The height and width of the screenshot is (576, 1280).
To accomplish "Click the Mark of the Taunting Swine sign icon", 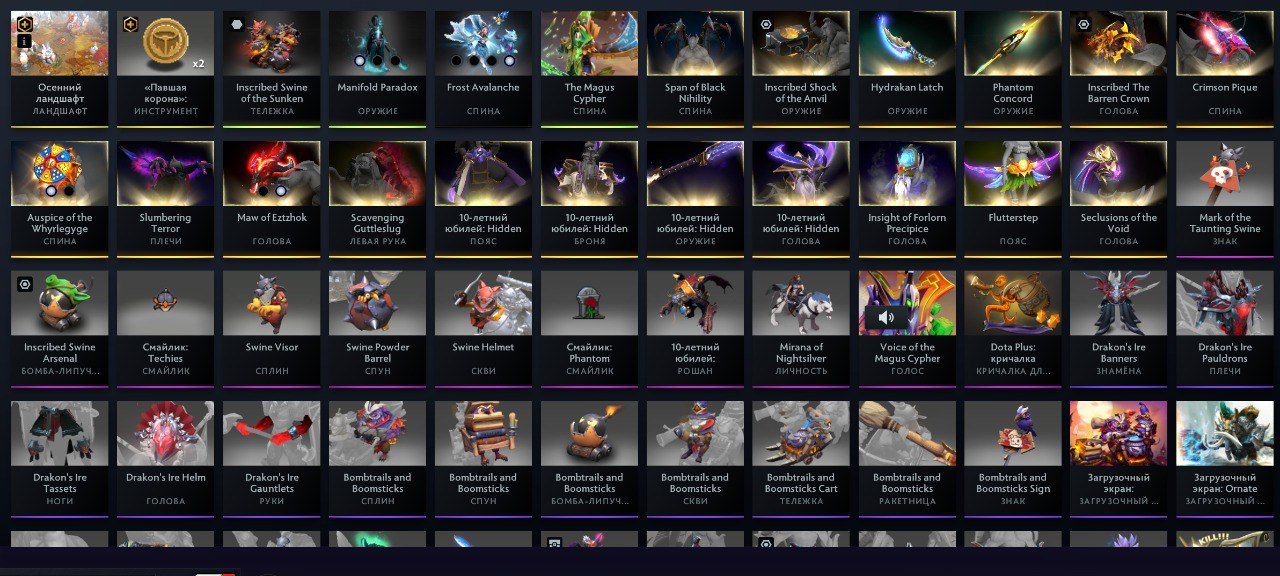I will pos(1225,174).
